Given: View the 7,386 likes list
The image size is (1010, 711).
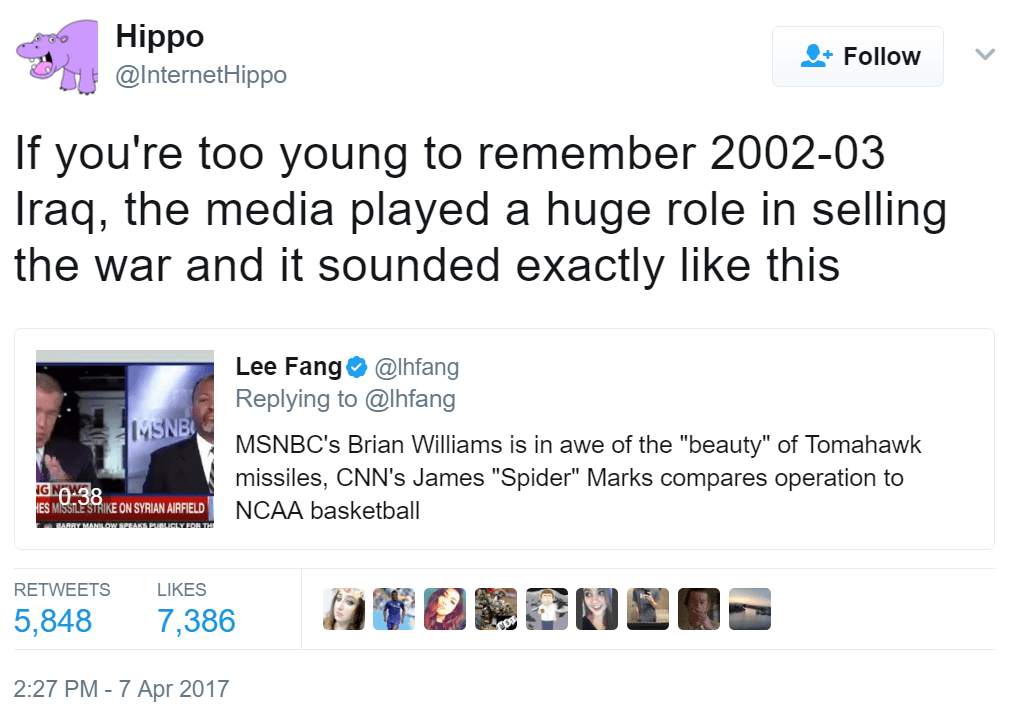Looking at the screenshot, I should point(196,620).
